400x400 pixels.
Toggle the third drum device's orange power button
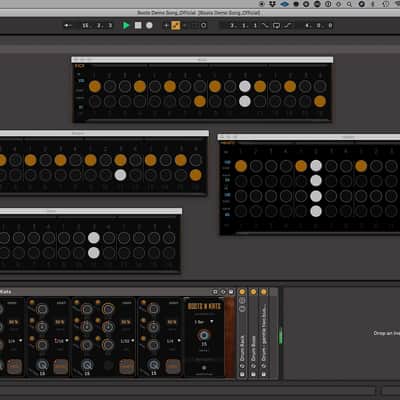pyautogui.click(x=264, y=292)
